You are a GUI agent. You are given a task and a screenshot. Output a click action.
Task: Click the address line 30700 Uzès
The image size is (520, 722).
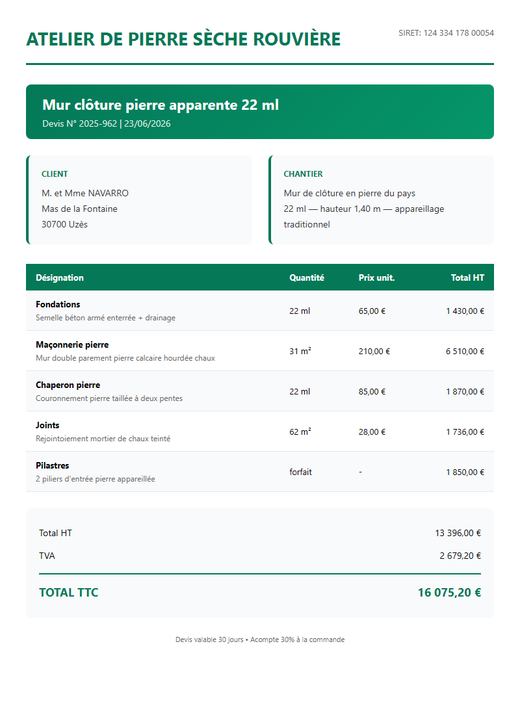(x=64, y=224)
